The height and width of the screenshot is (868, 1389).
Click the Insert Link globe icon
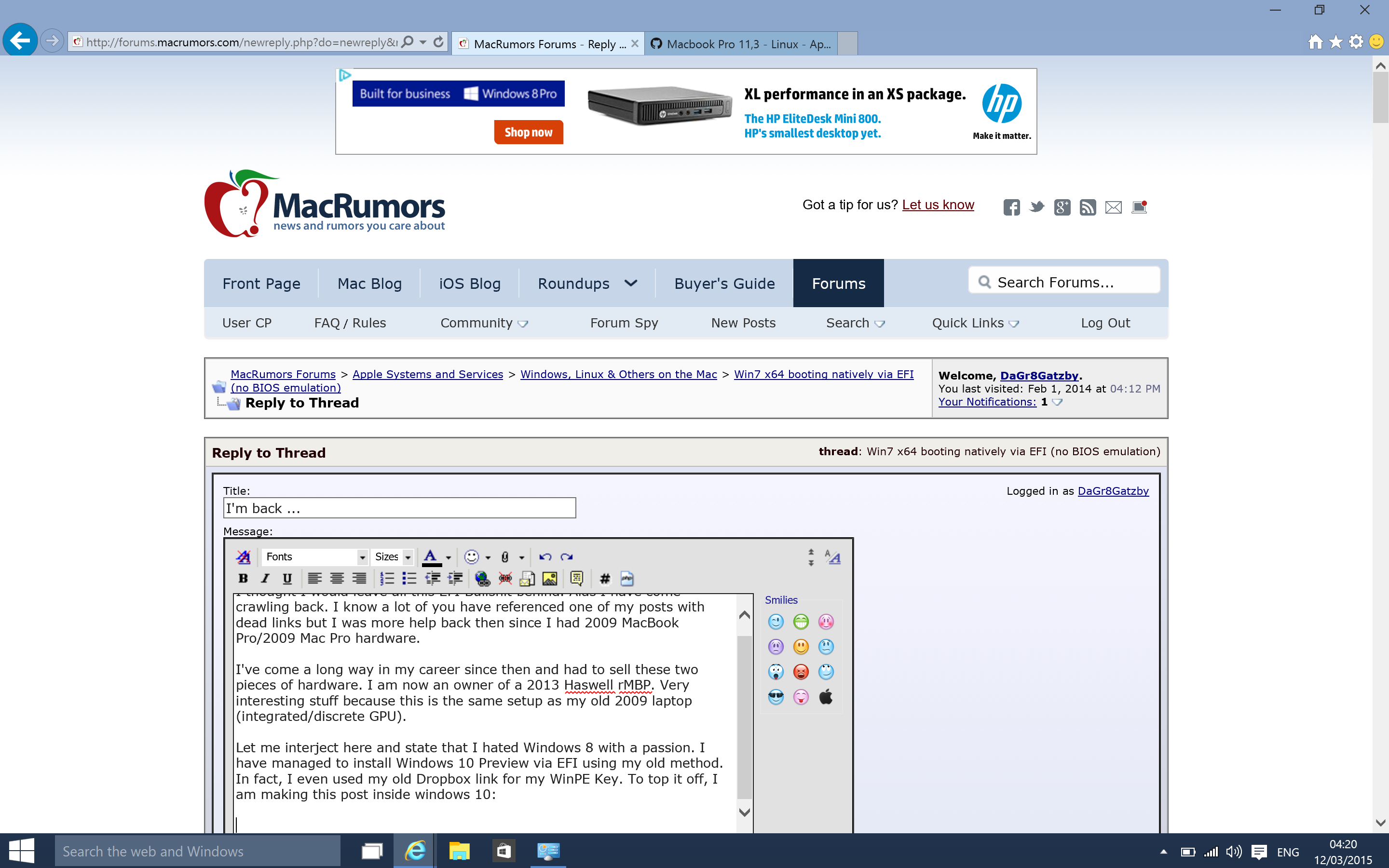tap(482, 579)
